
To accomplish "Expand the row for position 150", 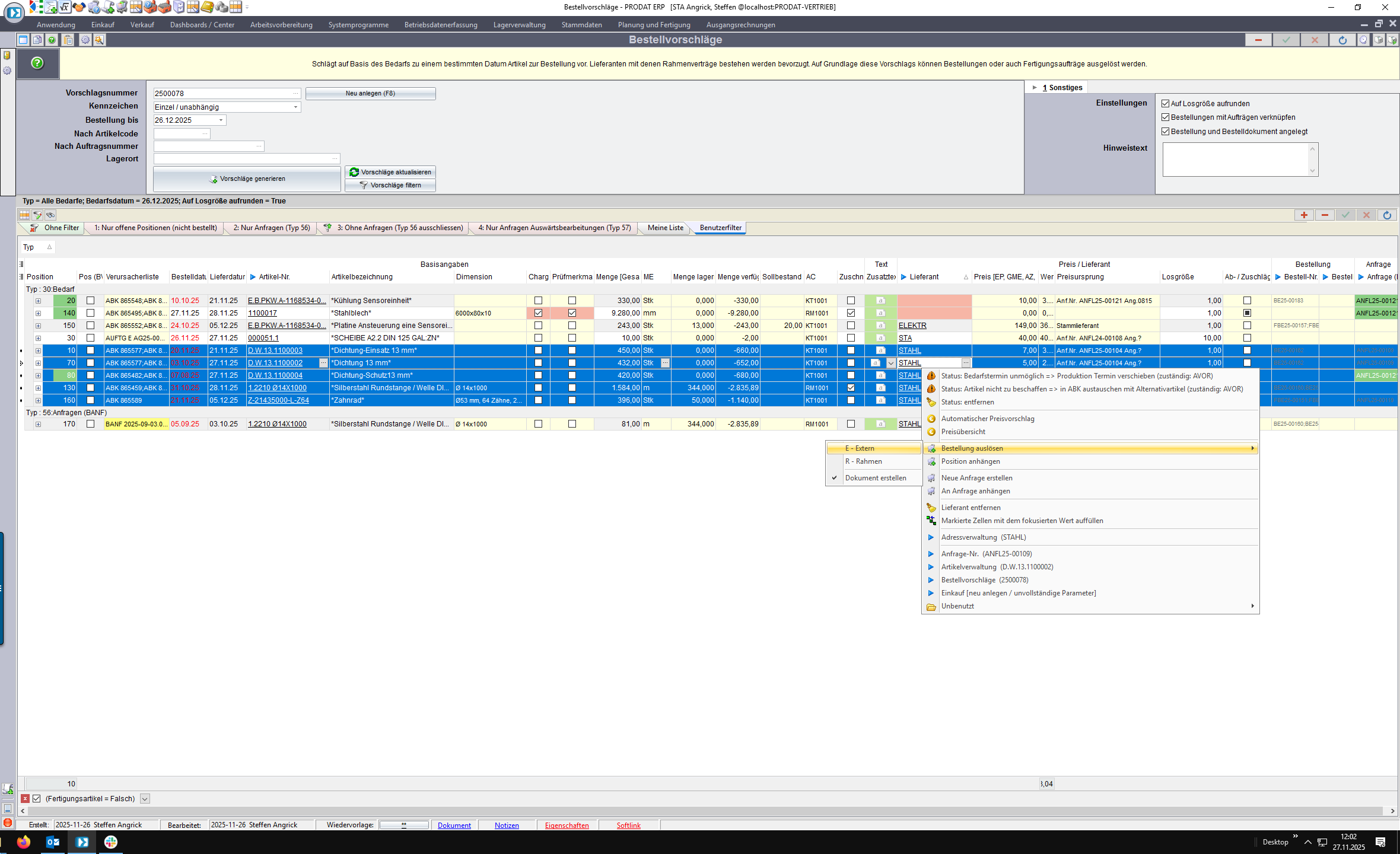I will pos(38,326).
